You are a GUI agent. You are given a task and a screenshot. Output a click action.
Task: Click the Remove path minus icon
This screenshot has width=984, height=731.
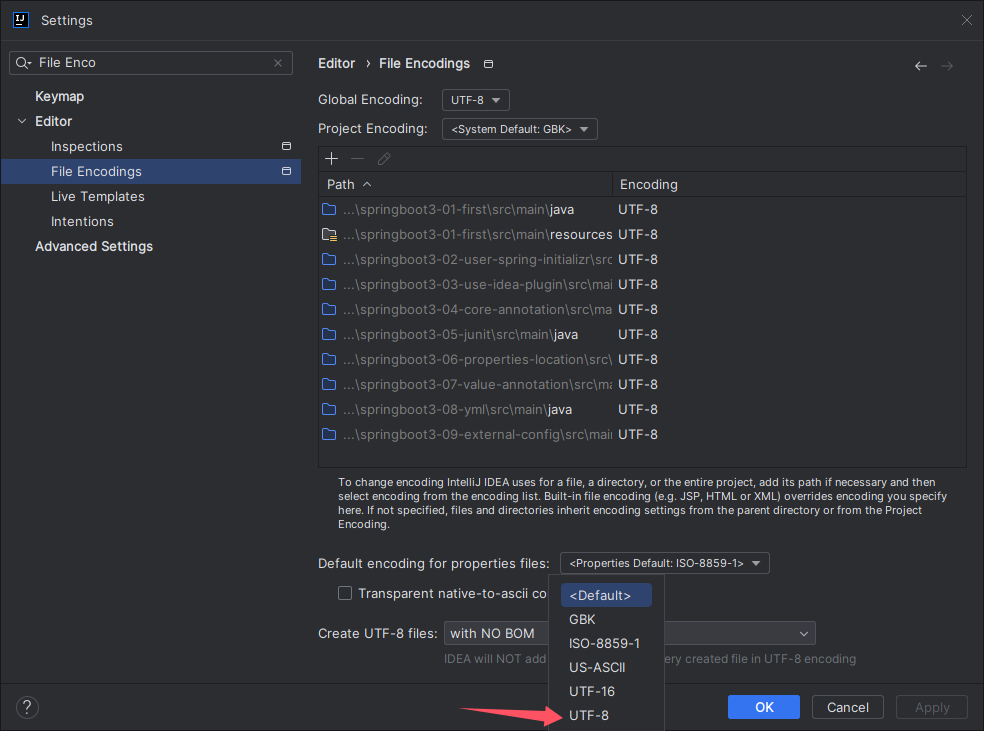tap(357, 159)
